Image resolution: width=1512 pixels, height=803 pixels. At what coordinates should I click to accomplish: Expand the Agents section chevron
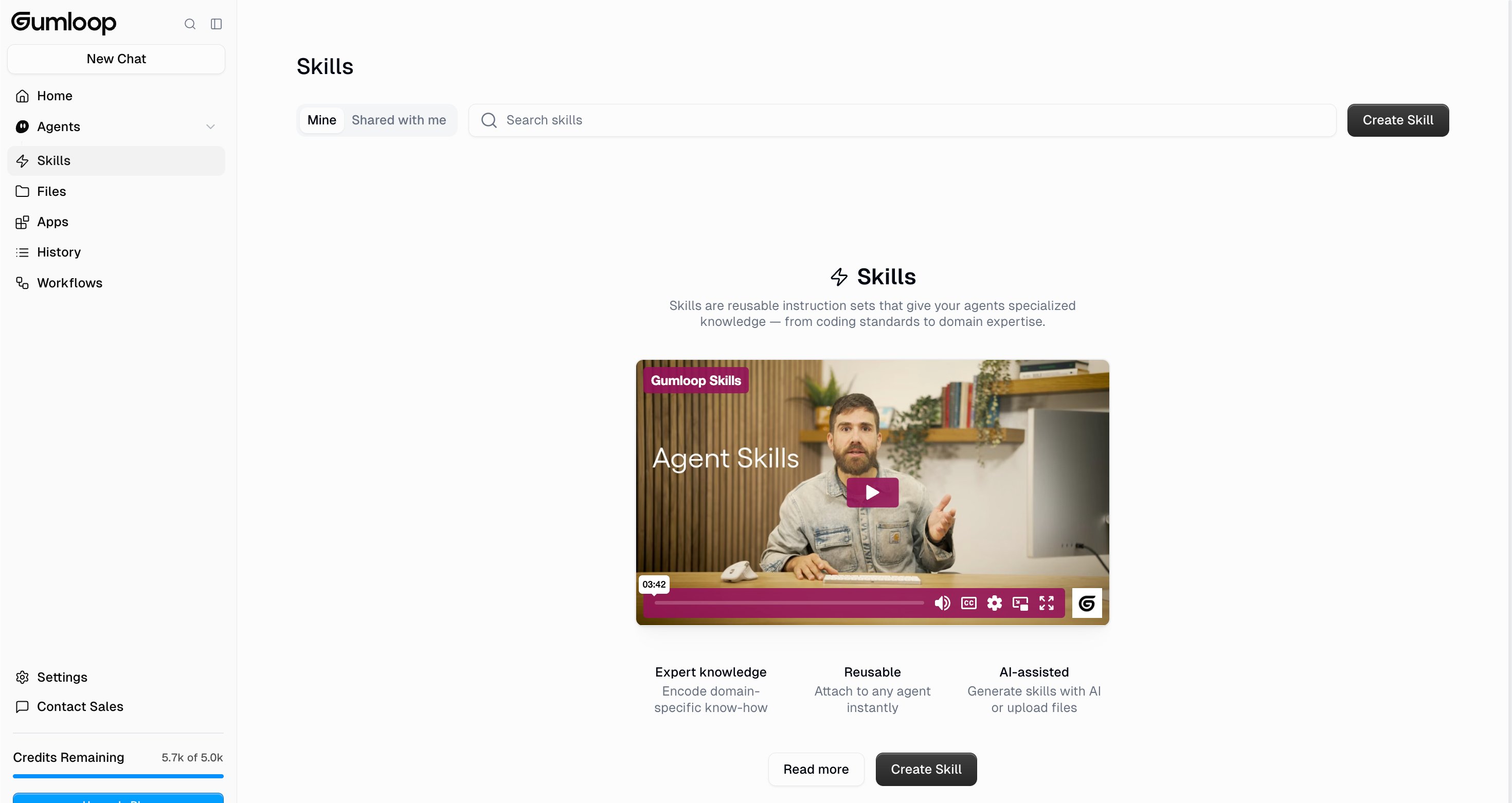pyautogui.click(x=210, y=126)
